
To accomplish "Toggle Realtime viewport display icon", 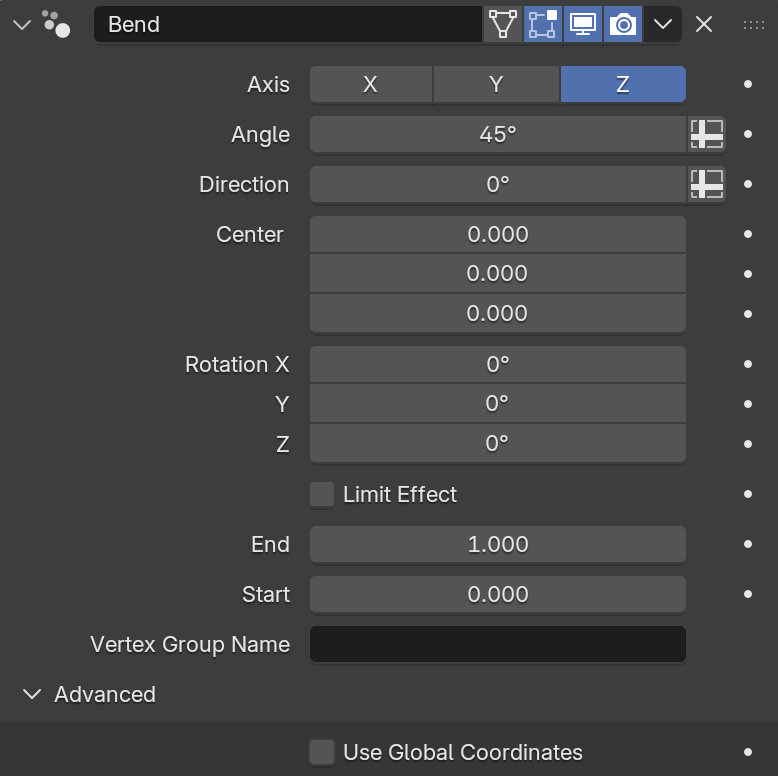I will pos(583,24).
